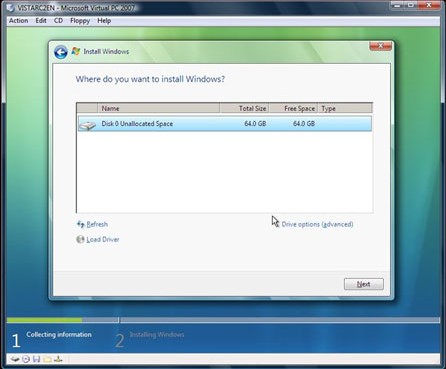Click the Load Driver disc icon
446x369 pixels.
80,239
